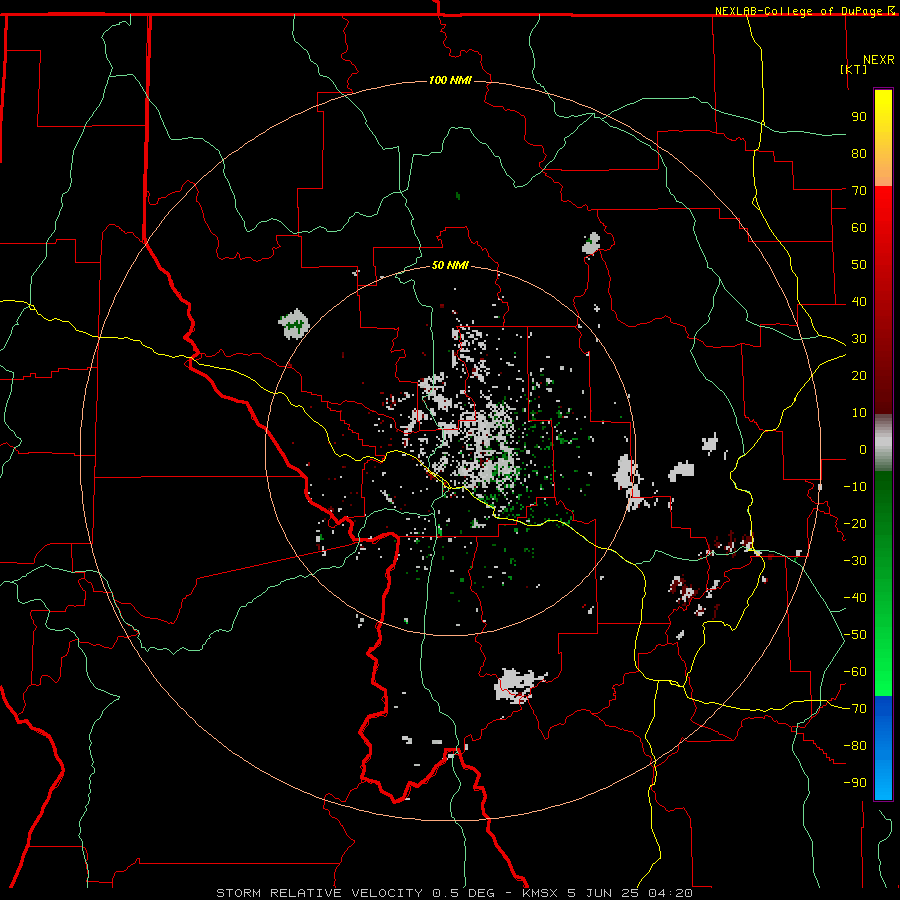Click the 04:20 timestamp text
Screen dimensions: 900x900
click(x=670, y=893)
